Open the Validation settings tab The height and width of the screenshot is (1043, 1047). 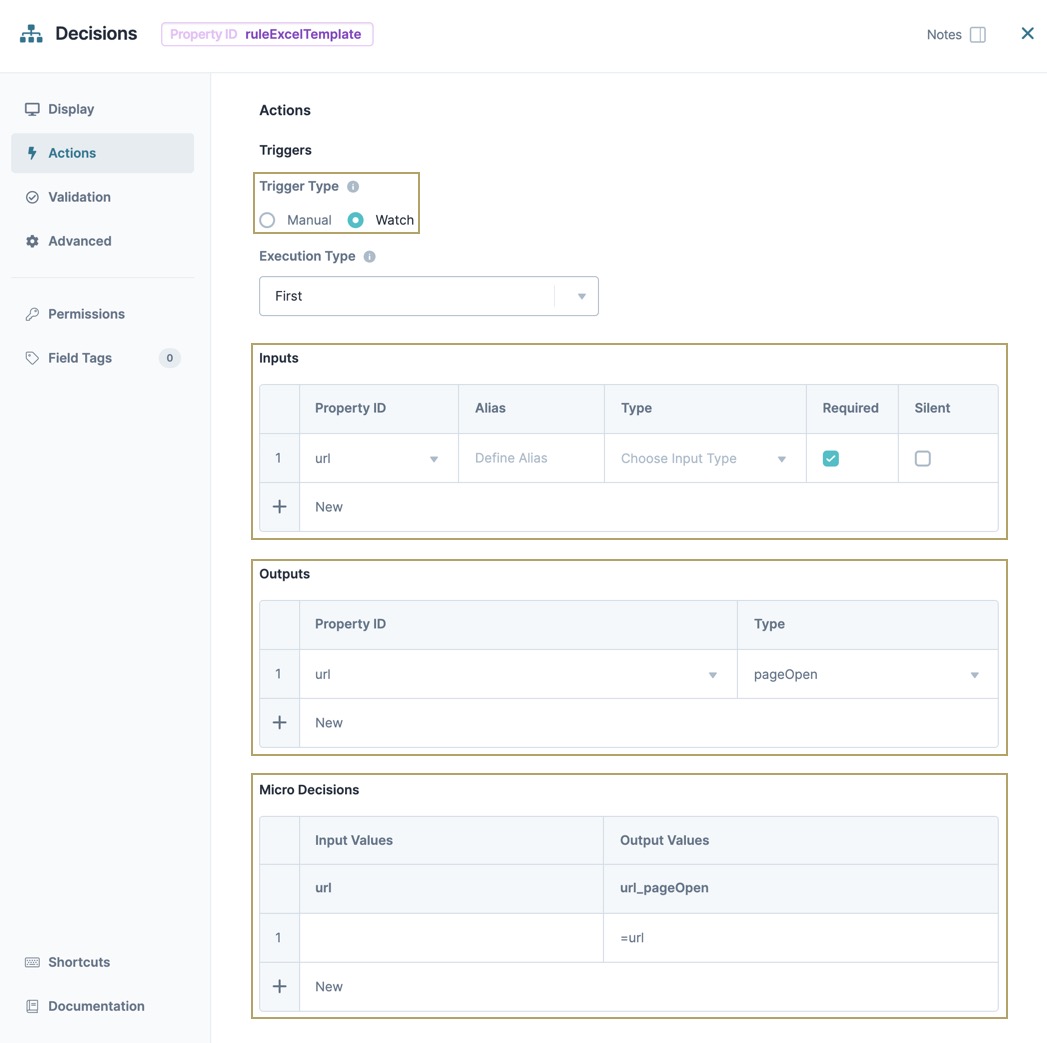tap(102, 197)
